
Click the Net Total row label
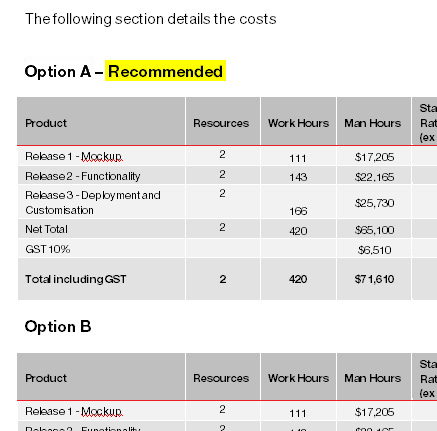[x=46, y=229]
